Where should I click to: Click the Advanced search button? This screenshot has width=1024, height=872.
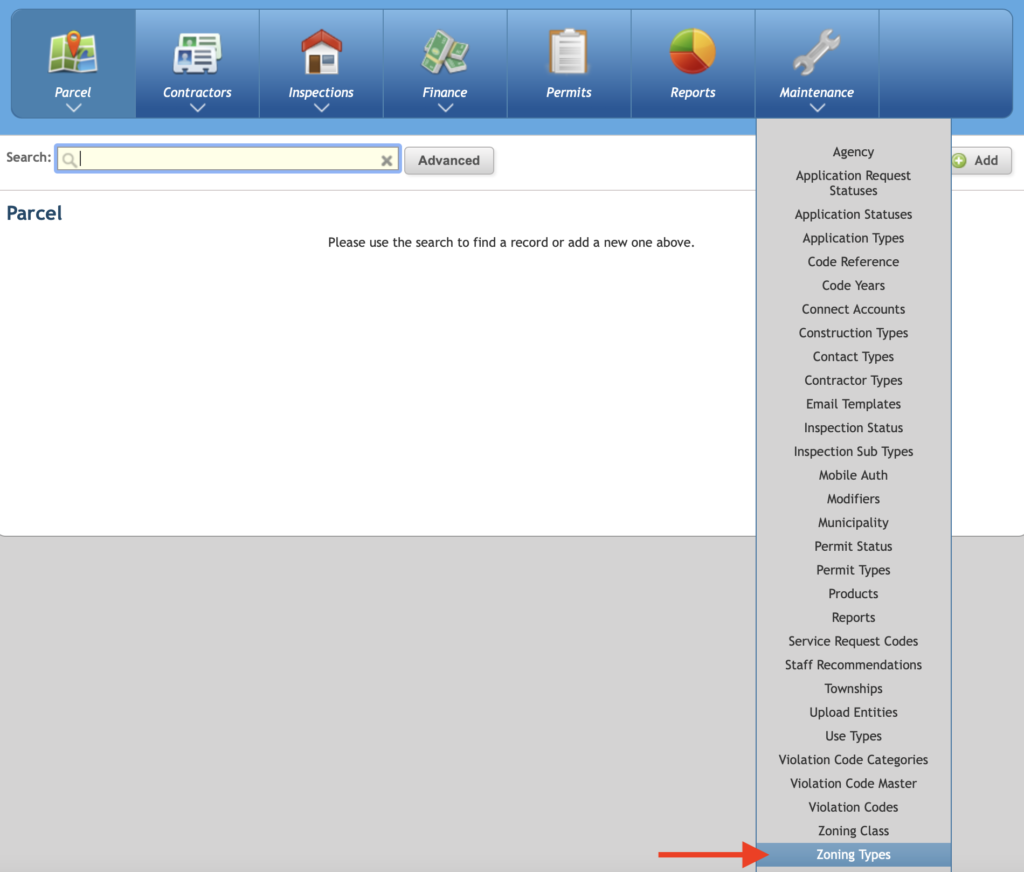point(449,161)
